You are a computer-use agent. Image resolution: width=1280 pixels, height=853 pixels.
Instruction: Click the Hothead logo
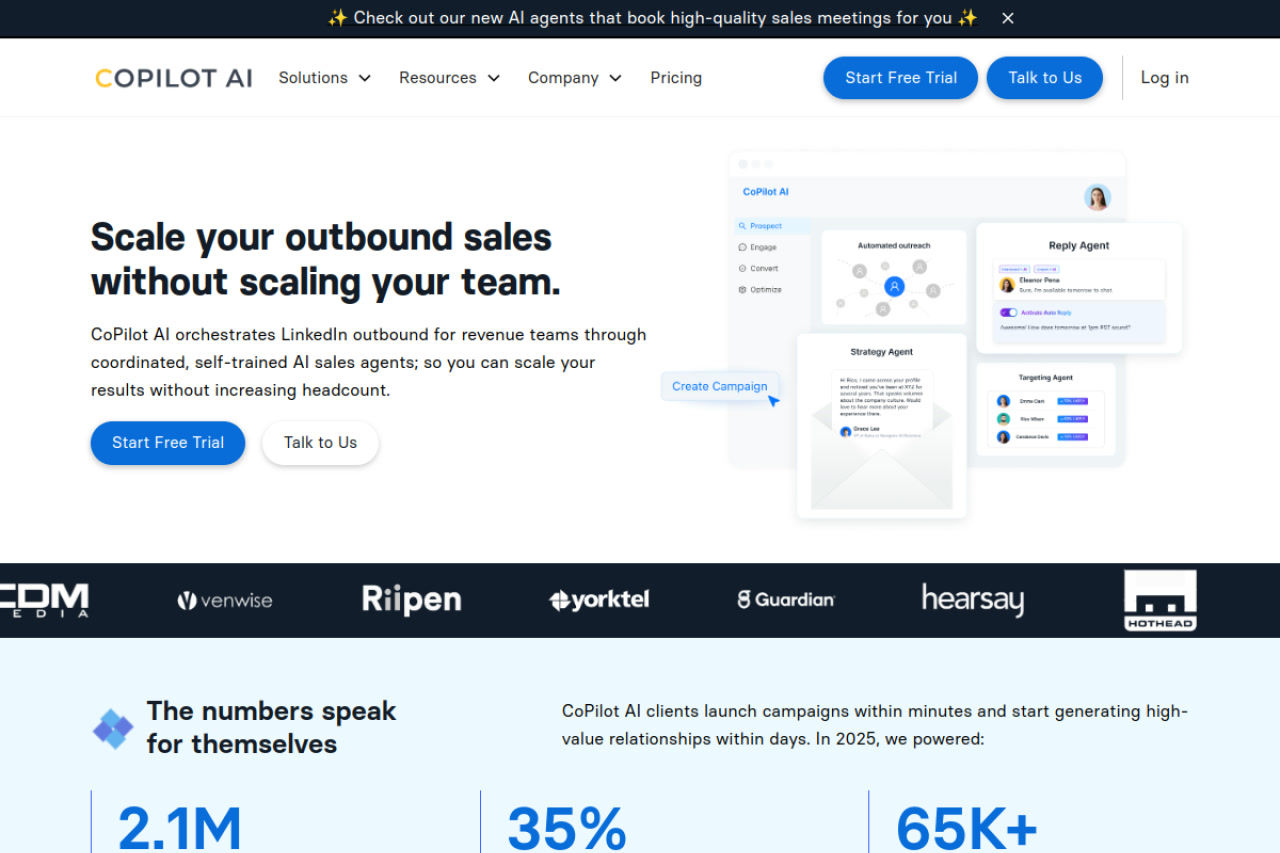coord(1160,600)
